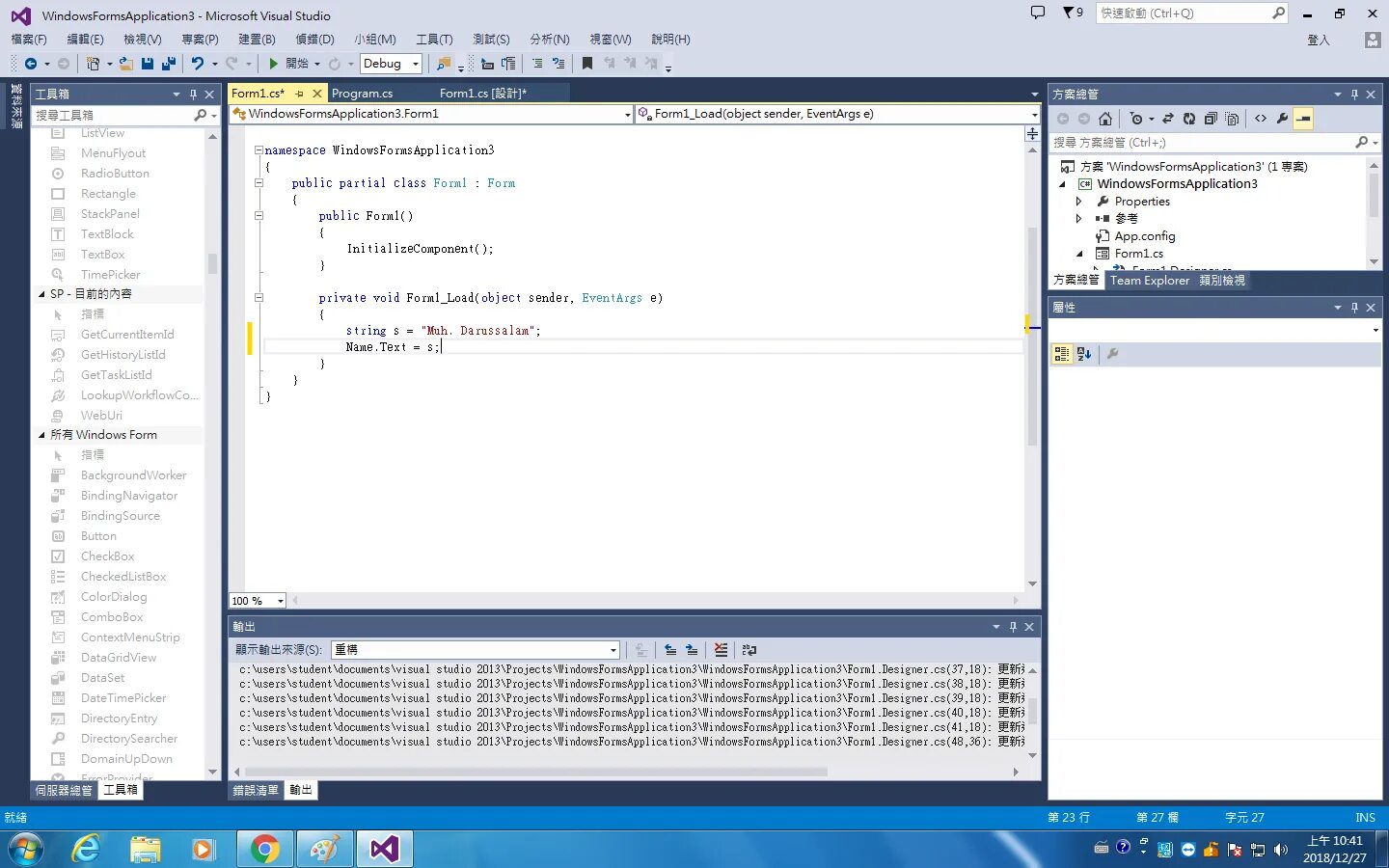This screenshot has width=1389, height=868.
Task: Click the Go to Next Message icon in Output
Action: (692, 650)
